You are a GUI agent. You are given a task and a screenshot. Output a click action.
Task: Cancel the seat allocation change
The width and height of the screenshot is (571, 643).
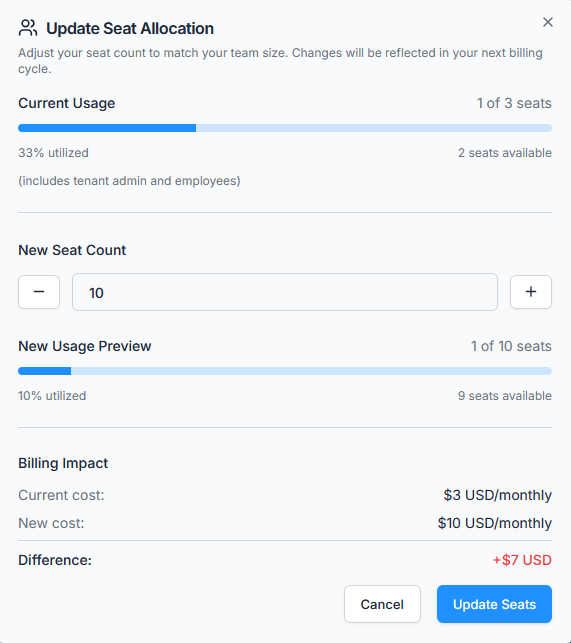(382, 604)
